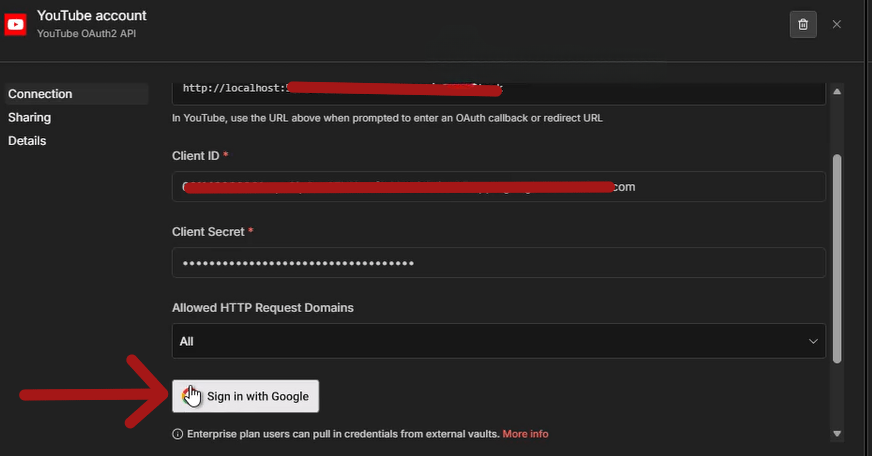This screenshot has height=456, width=872.
Task: Click the YouTube account title text
Action: coord(92,16)
